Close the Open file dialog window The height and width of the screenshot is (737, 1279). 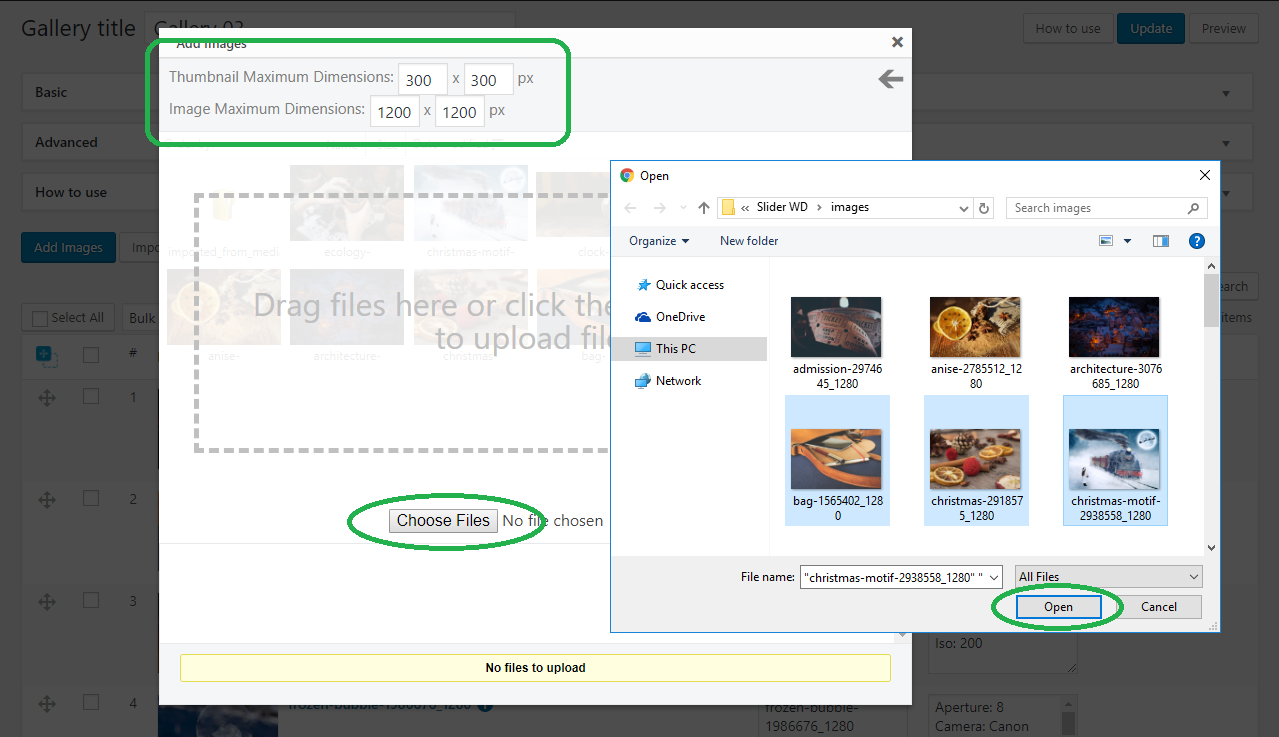(1204, 175)
